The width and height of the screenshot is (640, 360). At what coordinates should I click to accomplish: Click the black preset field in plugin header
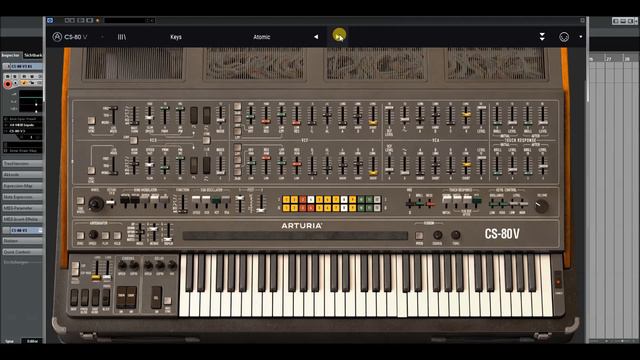tap(129, 20)
